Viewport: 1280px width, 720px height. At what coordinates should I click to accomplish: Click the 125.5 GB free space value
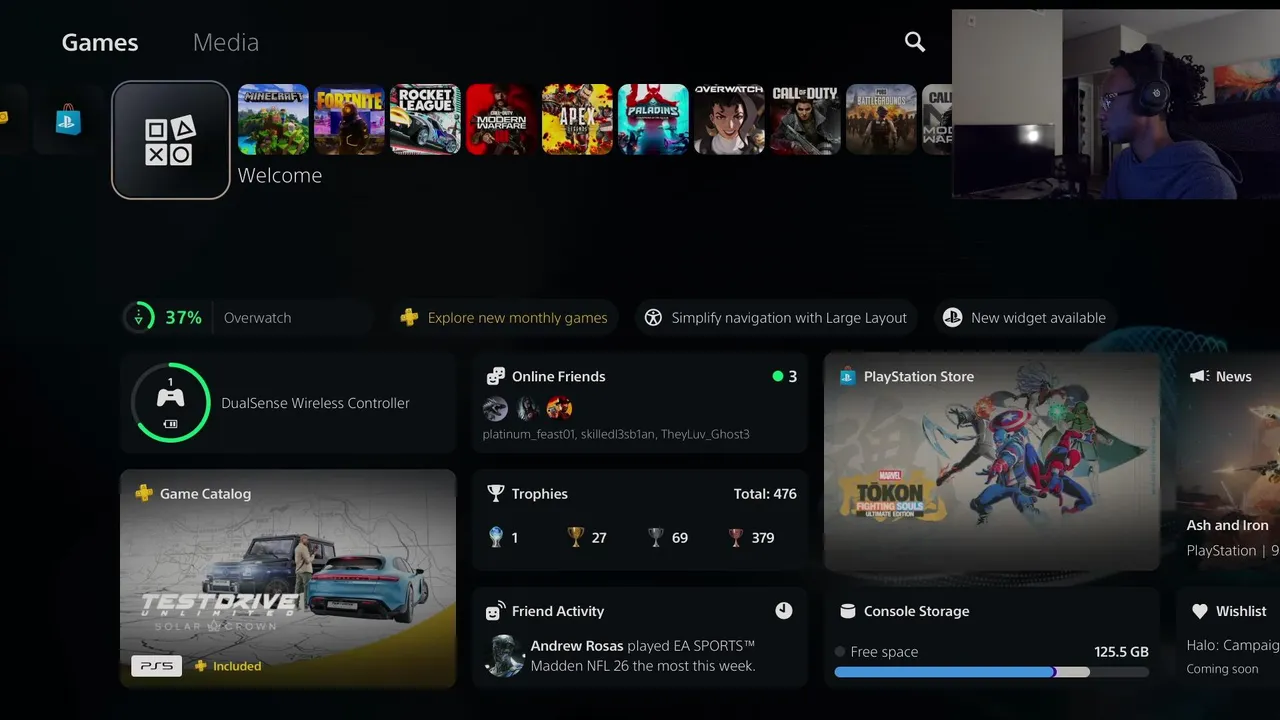coord(1121,652)
